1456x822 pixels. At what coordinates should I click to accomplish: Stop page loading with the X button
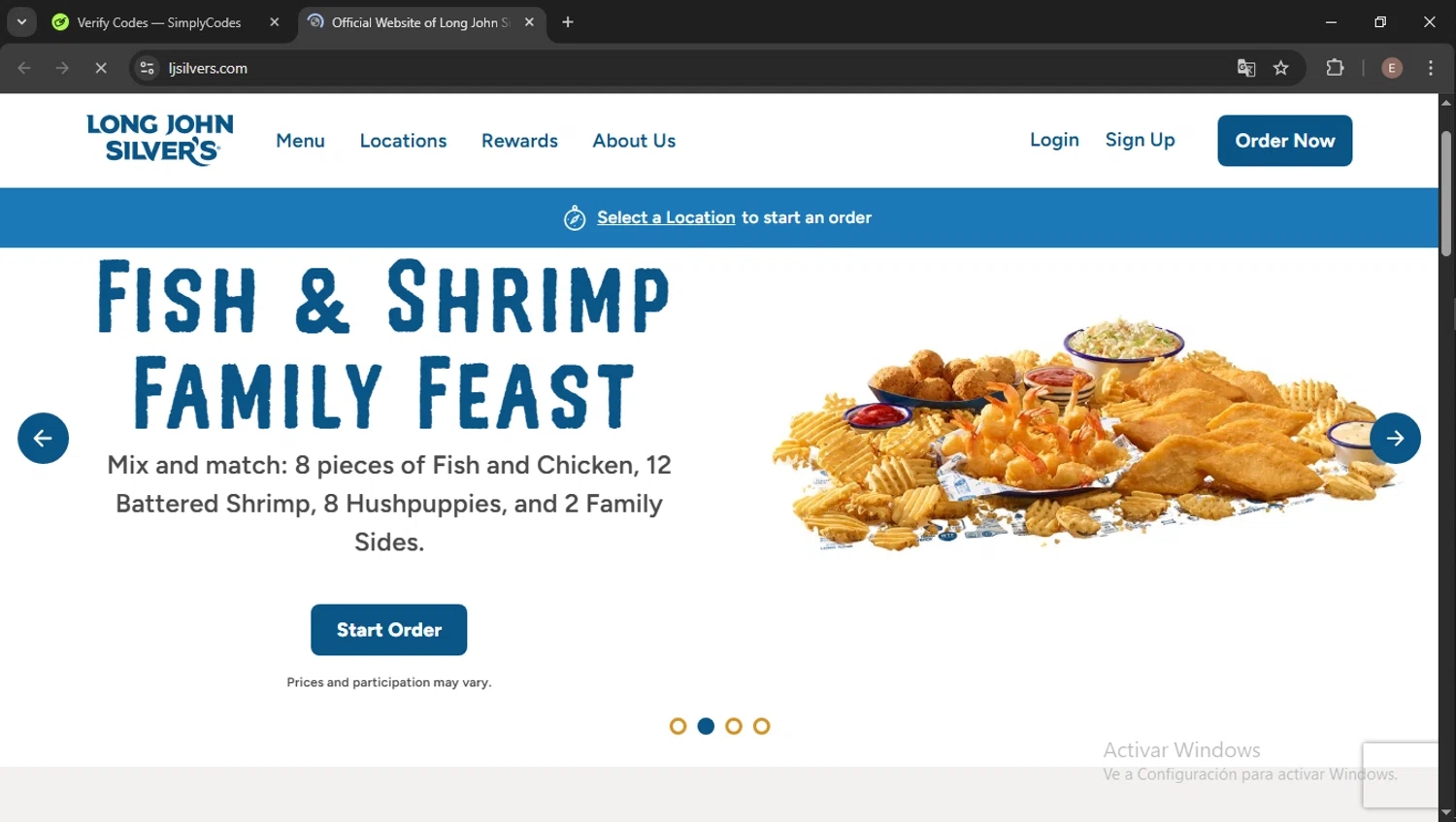click(101, 68)
